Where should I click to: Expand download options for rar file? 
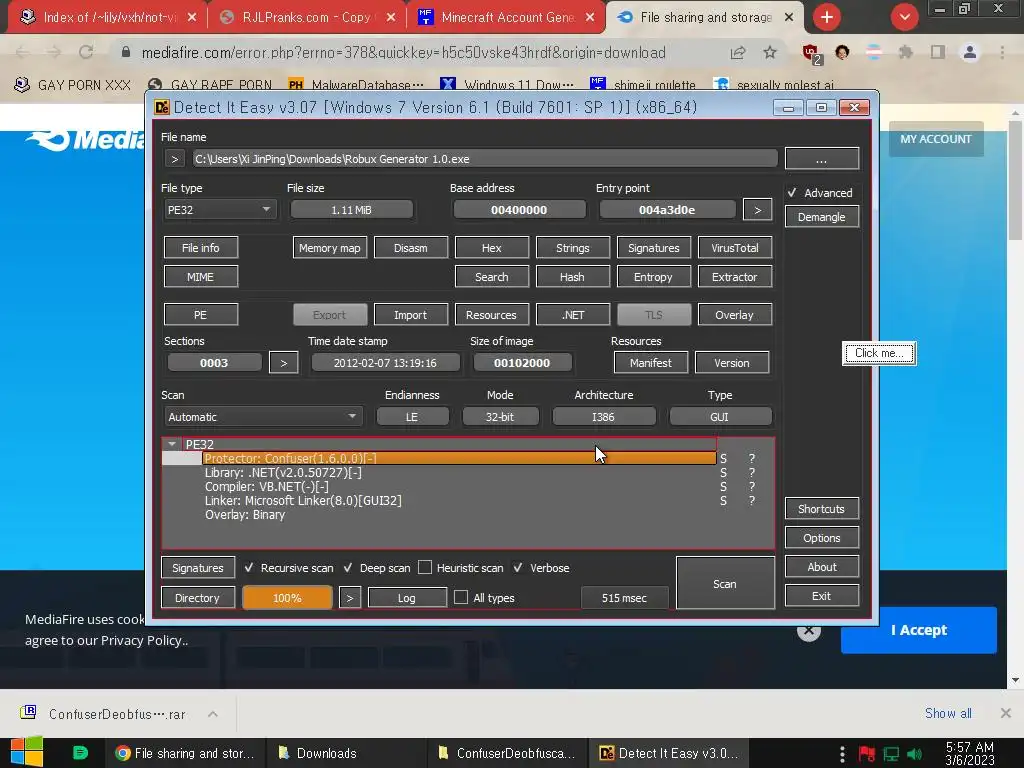coord(213,714)
